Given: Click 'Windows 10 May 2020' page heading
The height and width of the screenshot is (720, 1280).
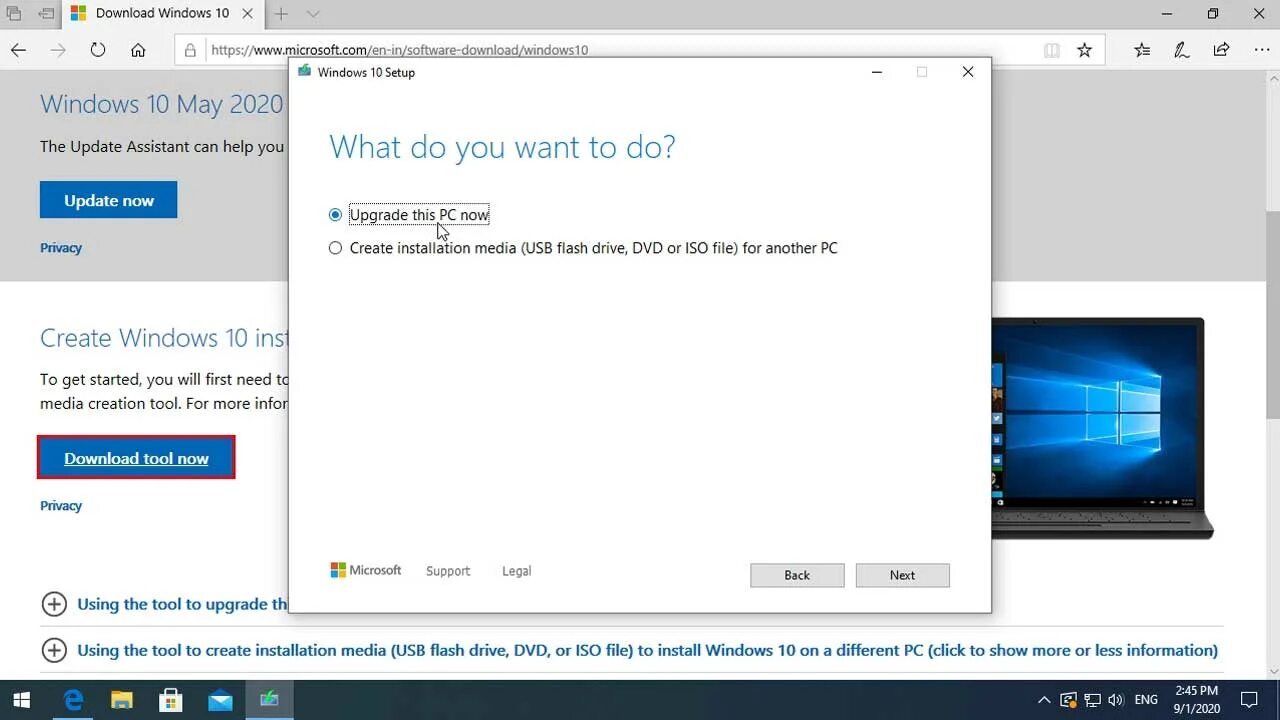Looking at the screenshot, I should (162, 104).
